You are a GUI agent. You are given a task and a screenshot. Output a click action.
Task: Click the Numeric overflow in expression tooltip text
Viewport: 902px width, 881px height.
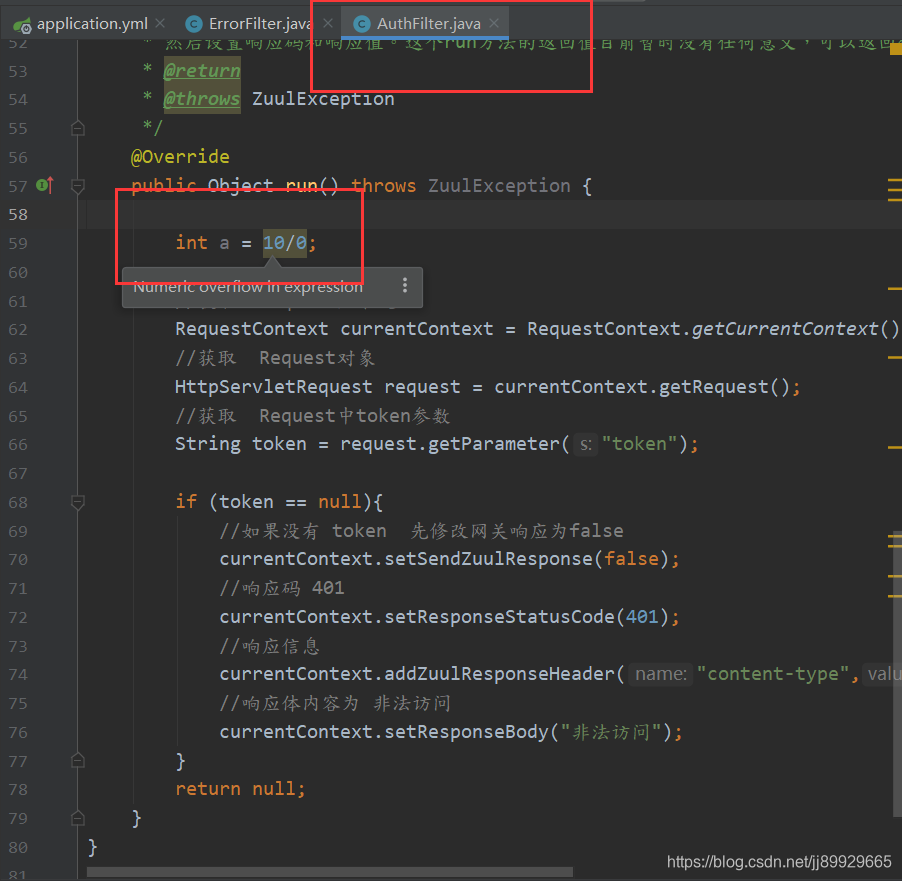tap(248, 287)
